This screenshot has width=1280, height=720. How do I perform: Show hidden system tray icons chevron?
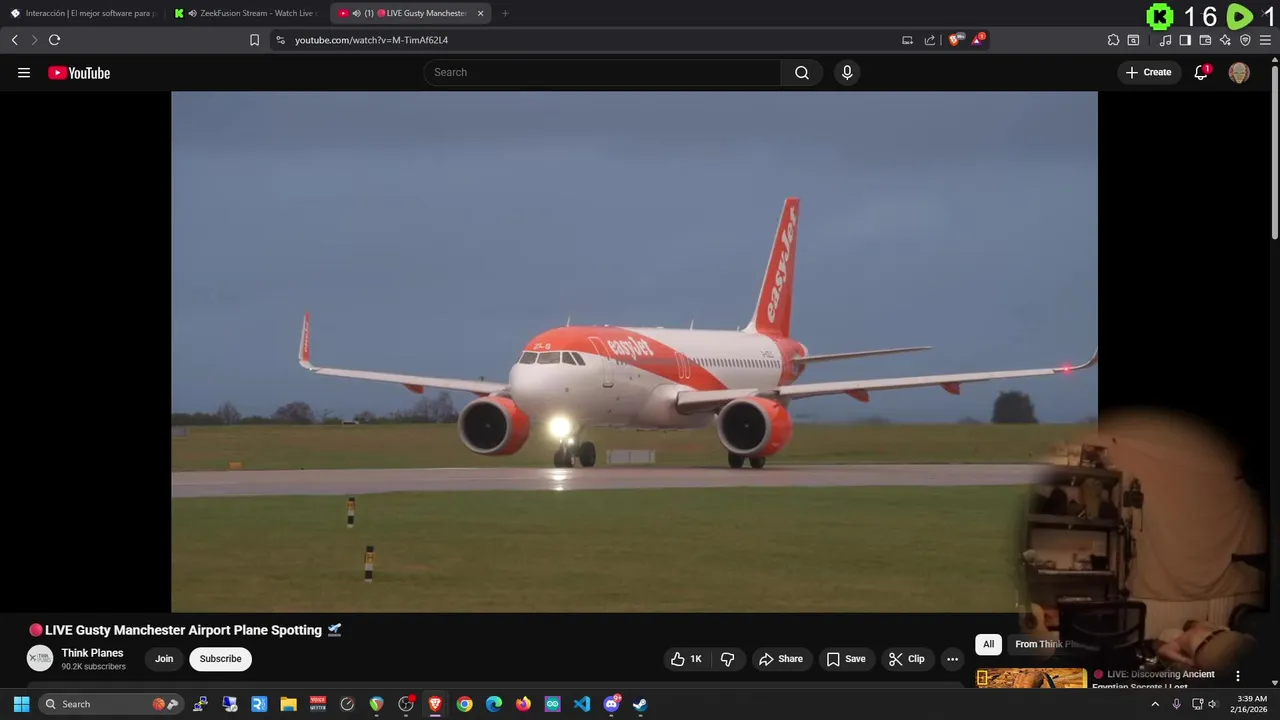click(1155, 704)
